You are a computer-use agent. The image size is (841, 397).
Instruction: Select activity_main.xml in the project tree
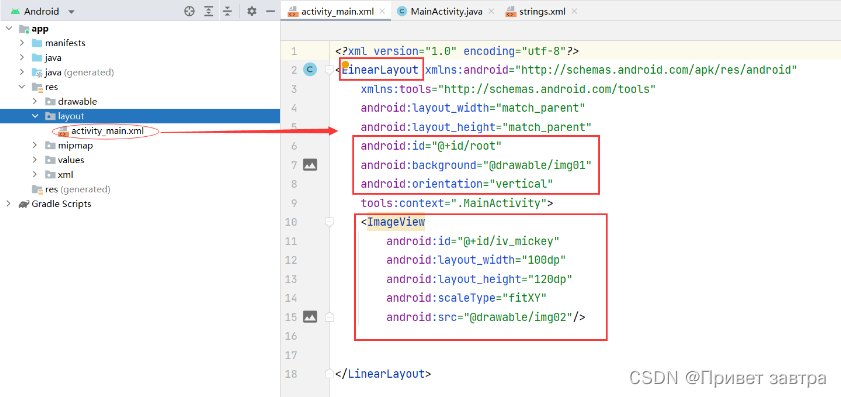point(107,131)
